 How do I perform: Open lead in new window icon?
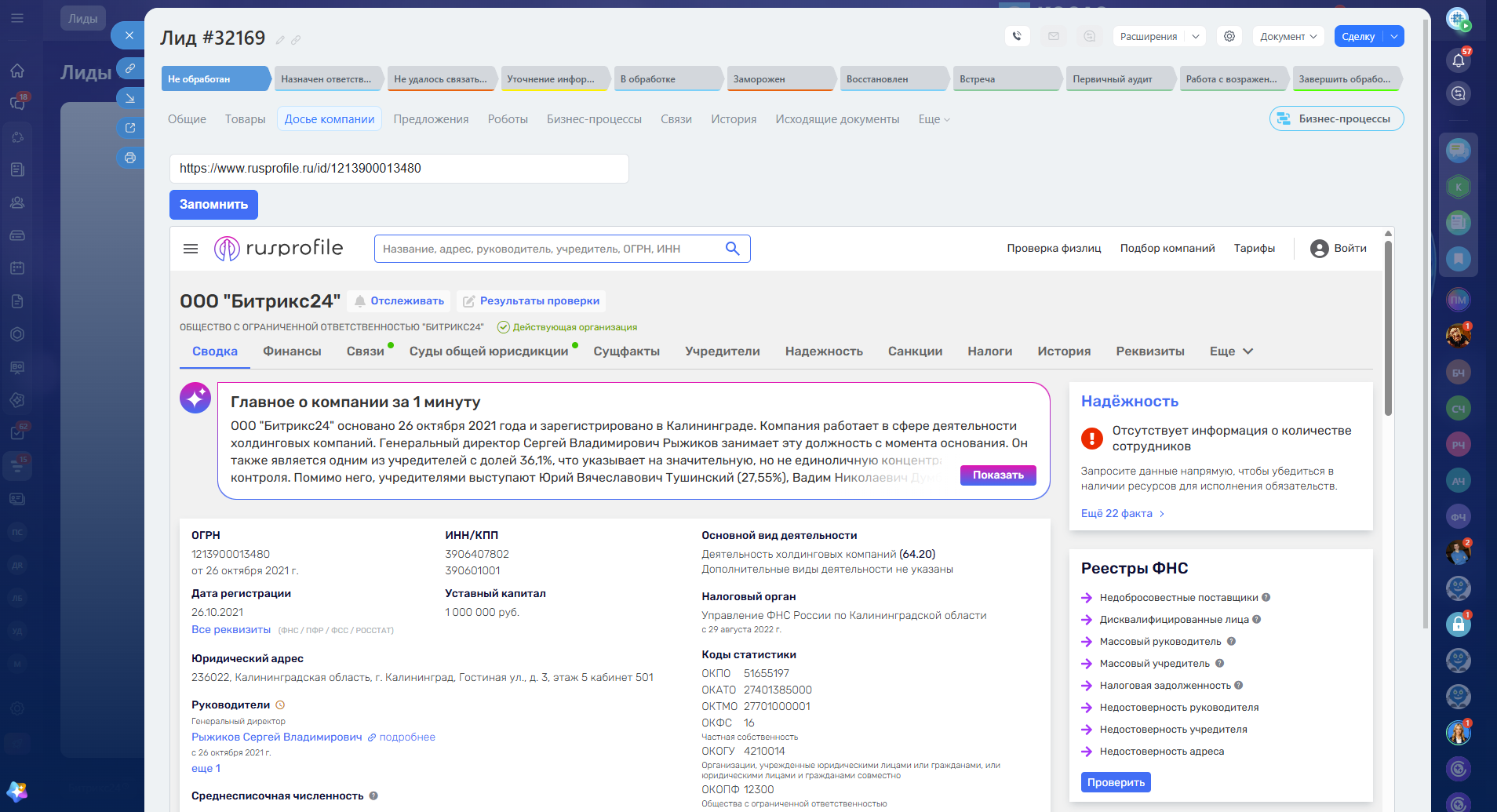tap(129, 128)
